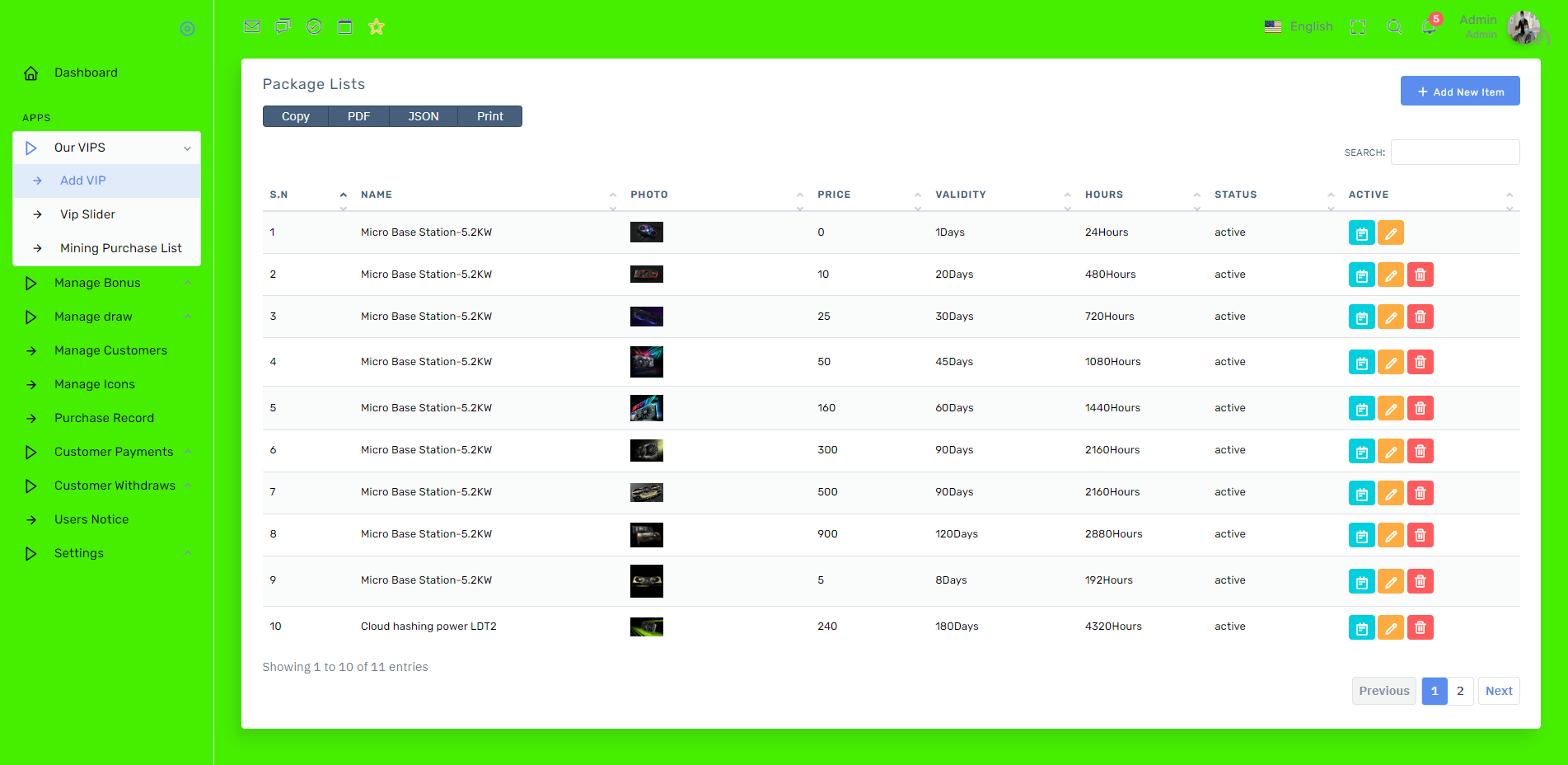The image size is (1568, 765).
Task: Click the calendar icon in top bar
Action: point(345,26)
